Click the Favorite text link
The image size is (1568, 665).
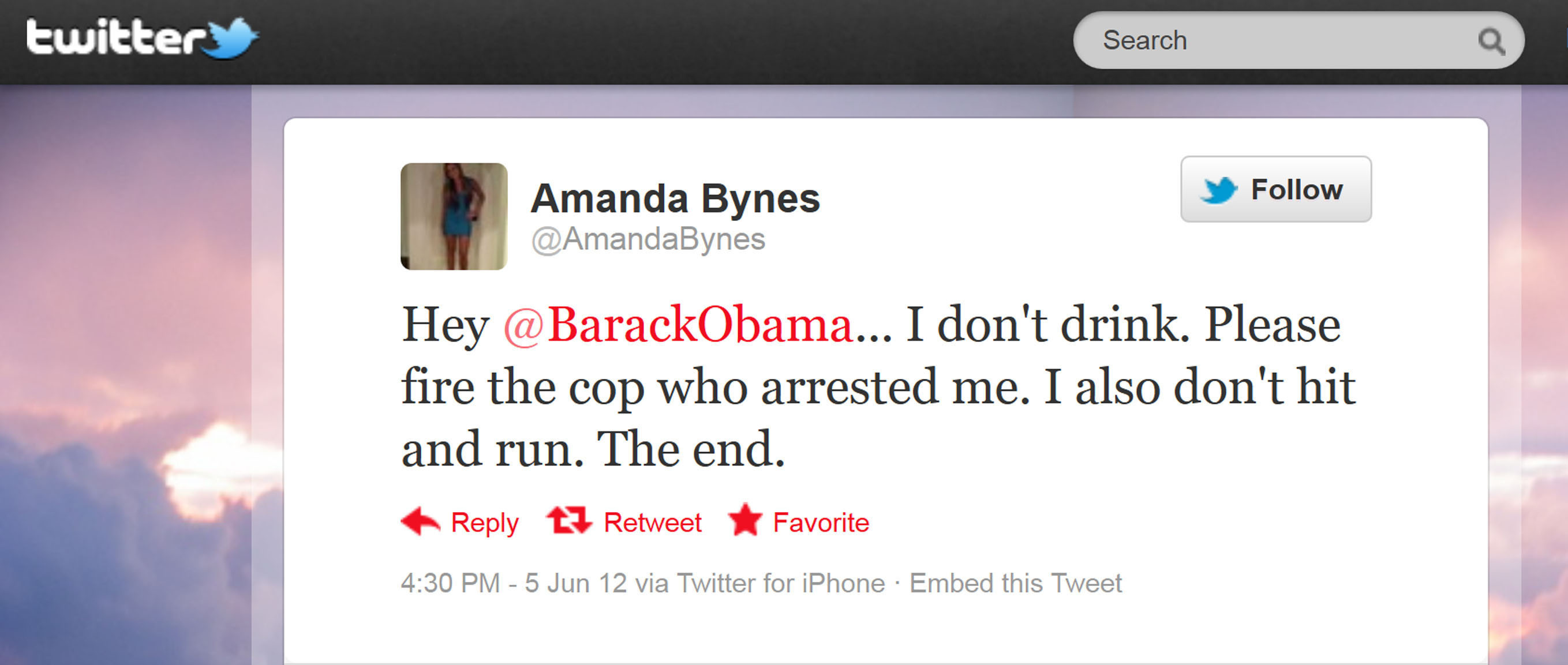tap(821, 523)
